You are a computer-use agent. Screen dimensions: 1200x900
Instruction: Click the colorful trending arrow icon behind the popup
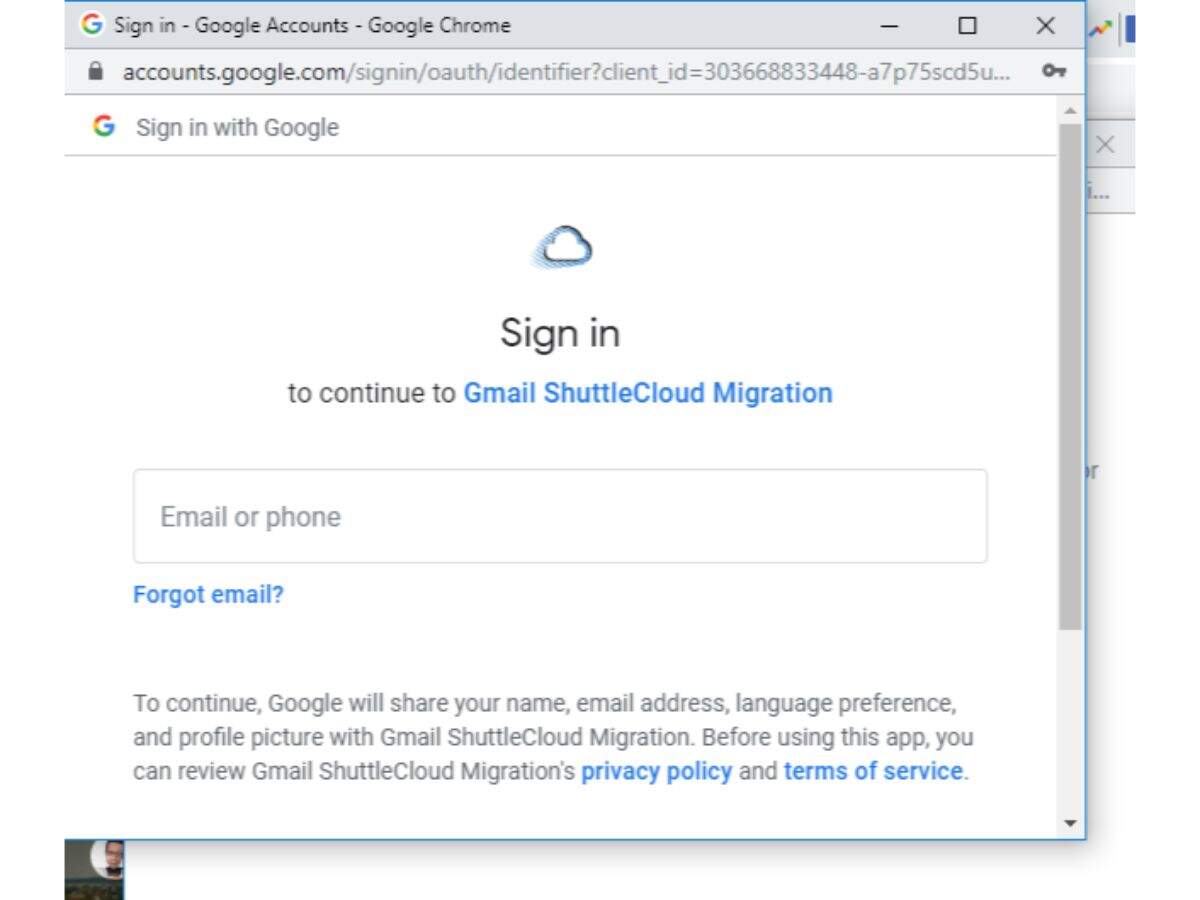pyautogui.click(x=1100, y=29)
